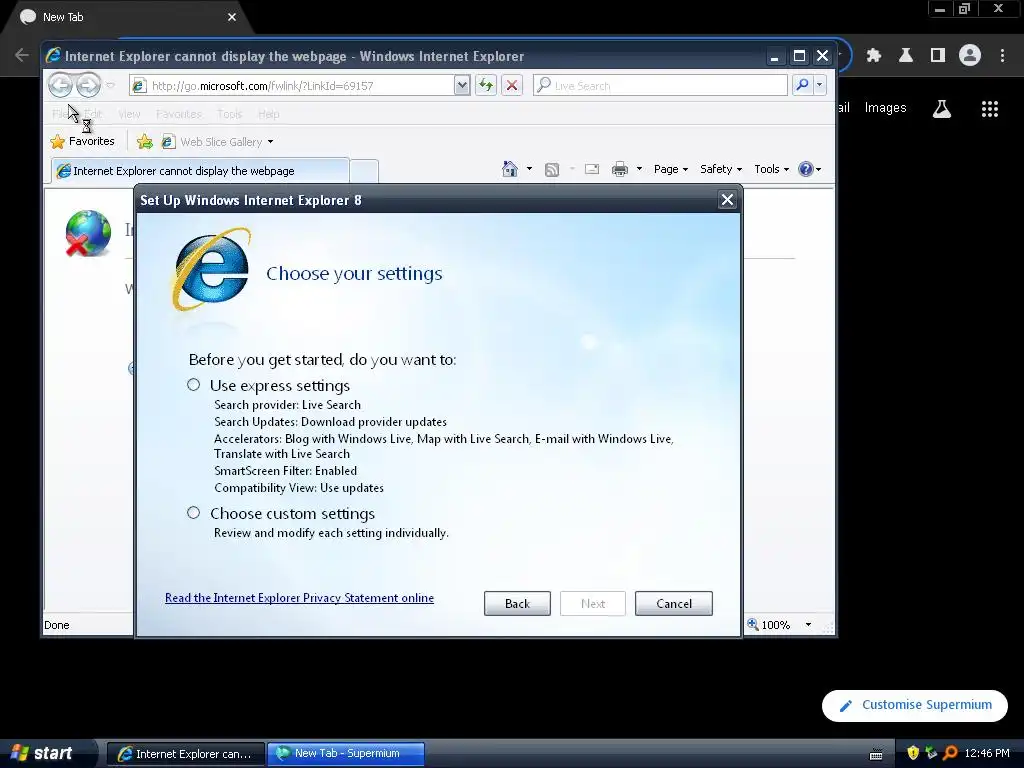Open the Web Slice Gallery dropdown
Image resolution: width=1024 pixels, height=768 pixels.
[x=270, y=142]
